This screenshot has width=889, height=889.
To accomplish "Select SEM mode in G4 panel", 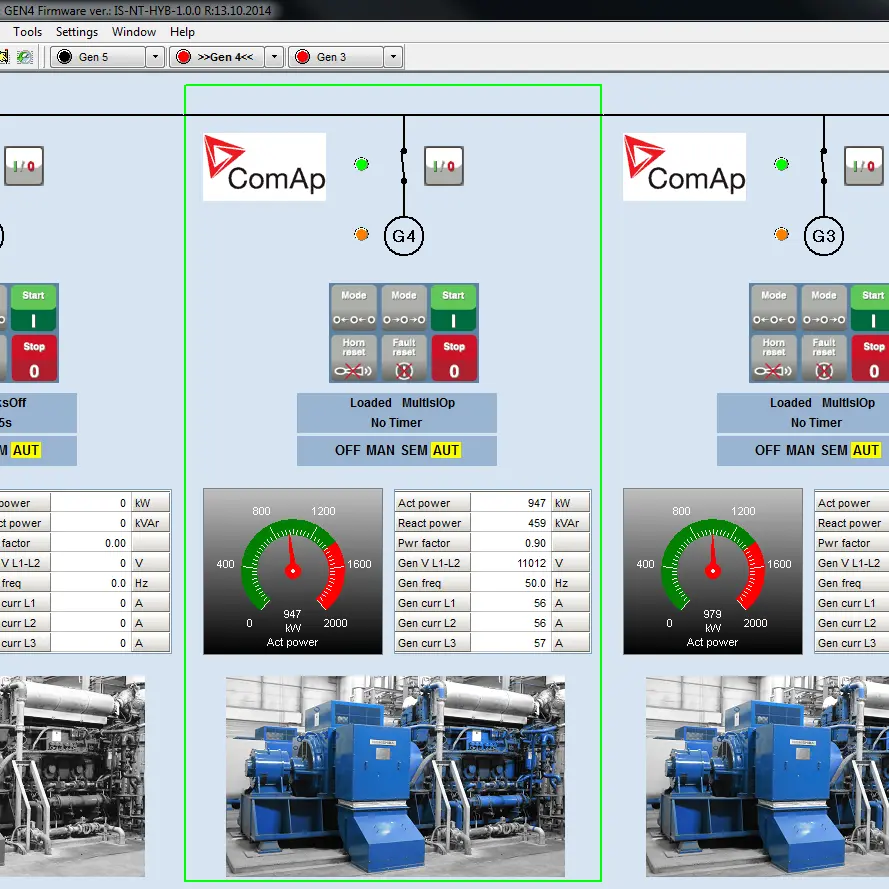I will [x=414, y=450].
